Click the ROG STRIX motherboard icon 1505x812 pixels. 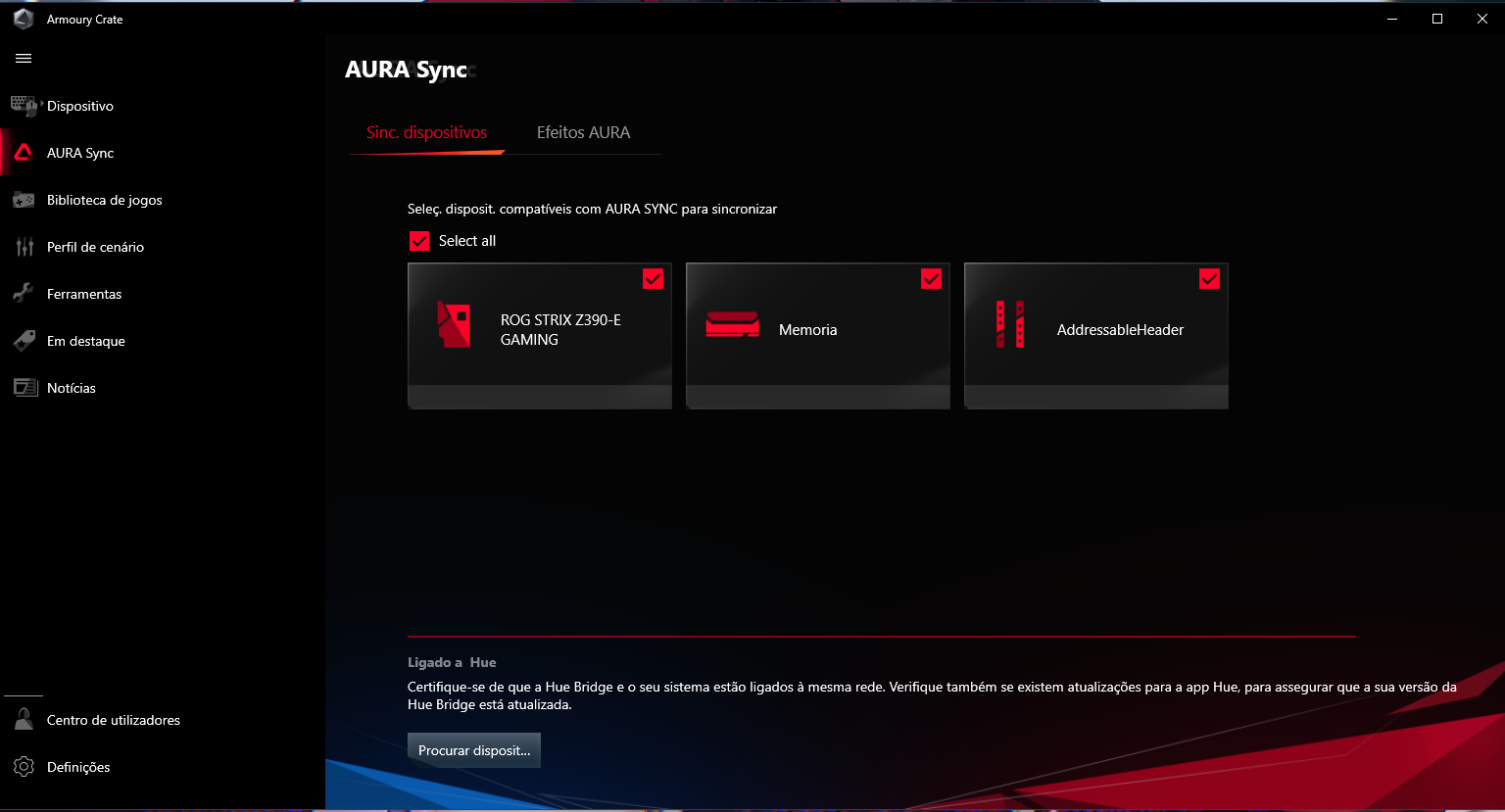point(454,324)
